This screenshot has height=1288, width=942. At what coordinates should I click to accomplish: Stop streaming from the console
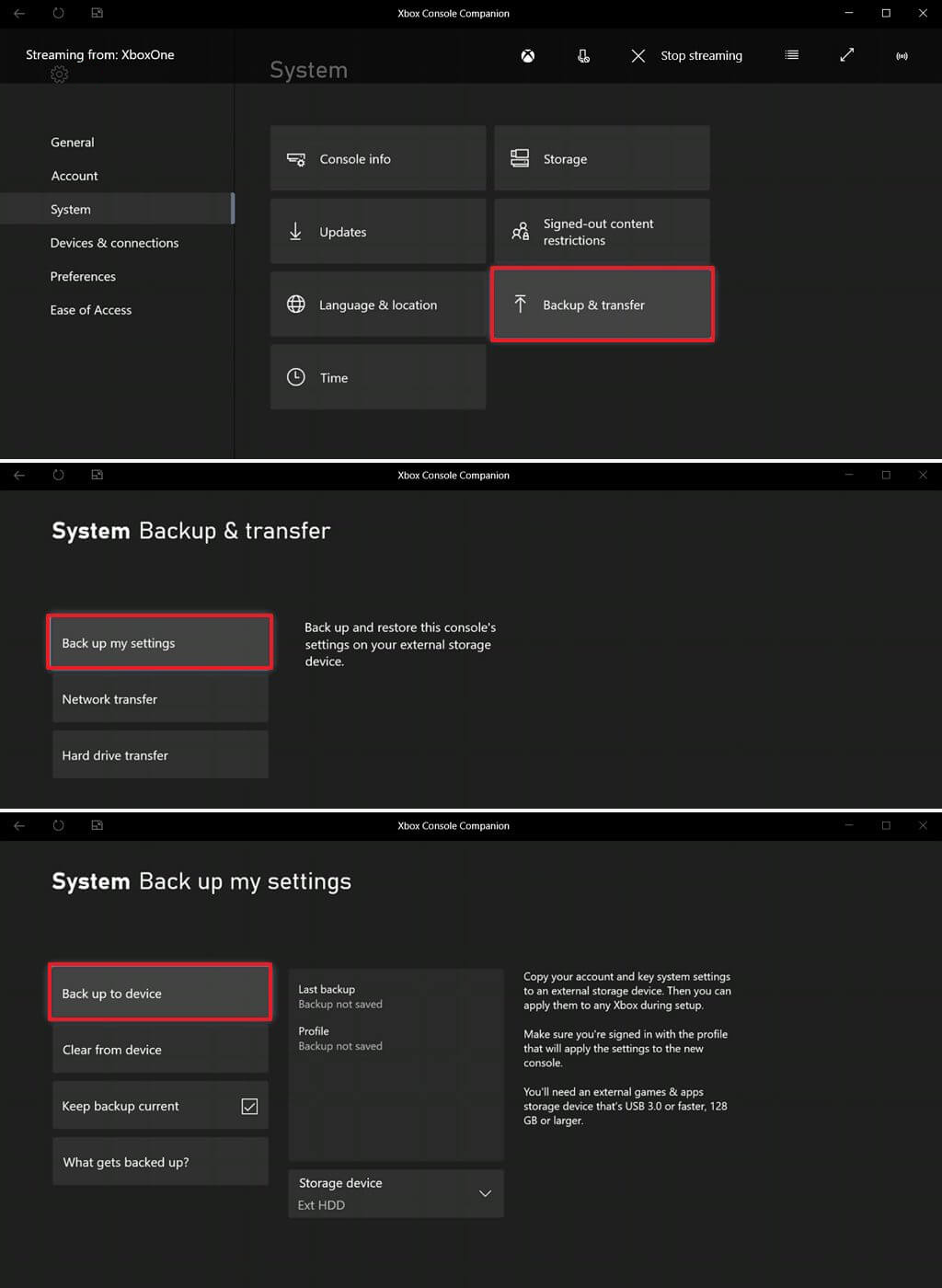686,56
